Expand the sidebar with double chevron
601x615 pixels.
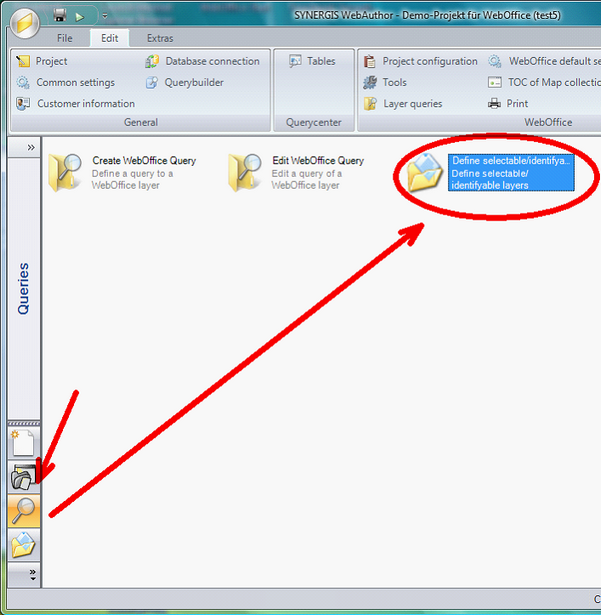tap(31, 147)
